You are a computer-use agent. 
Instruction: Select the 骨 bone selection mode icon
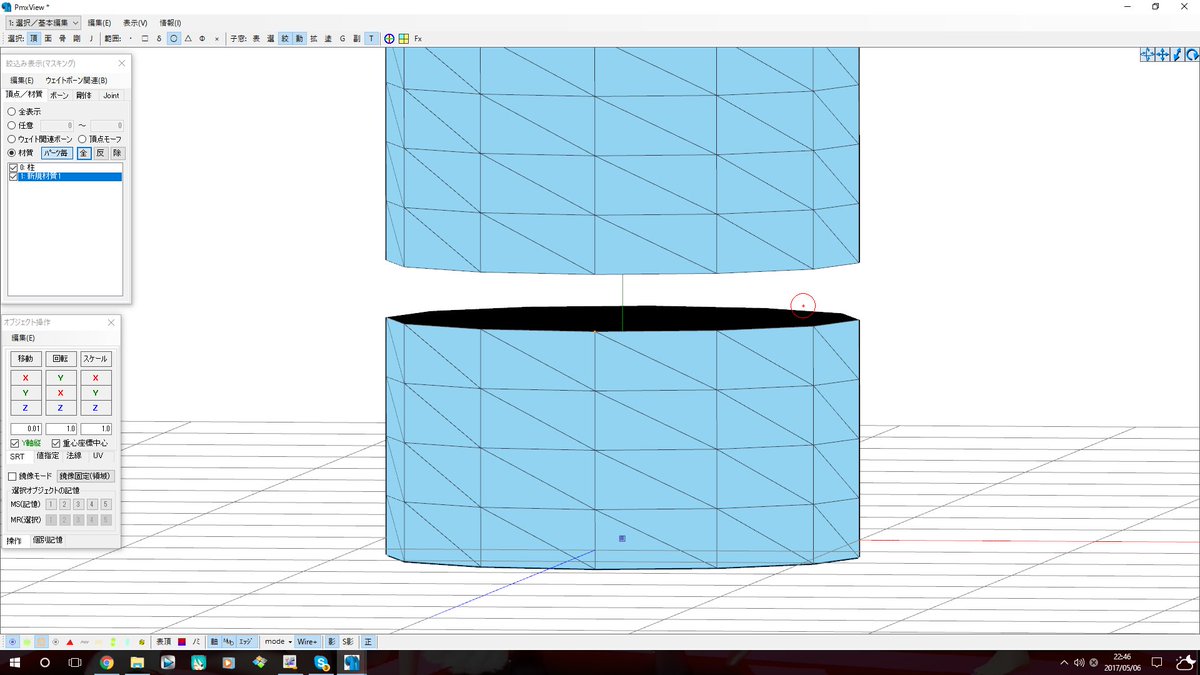(61, 38)
